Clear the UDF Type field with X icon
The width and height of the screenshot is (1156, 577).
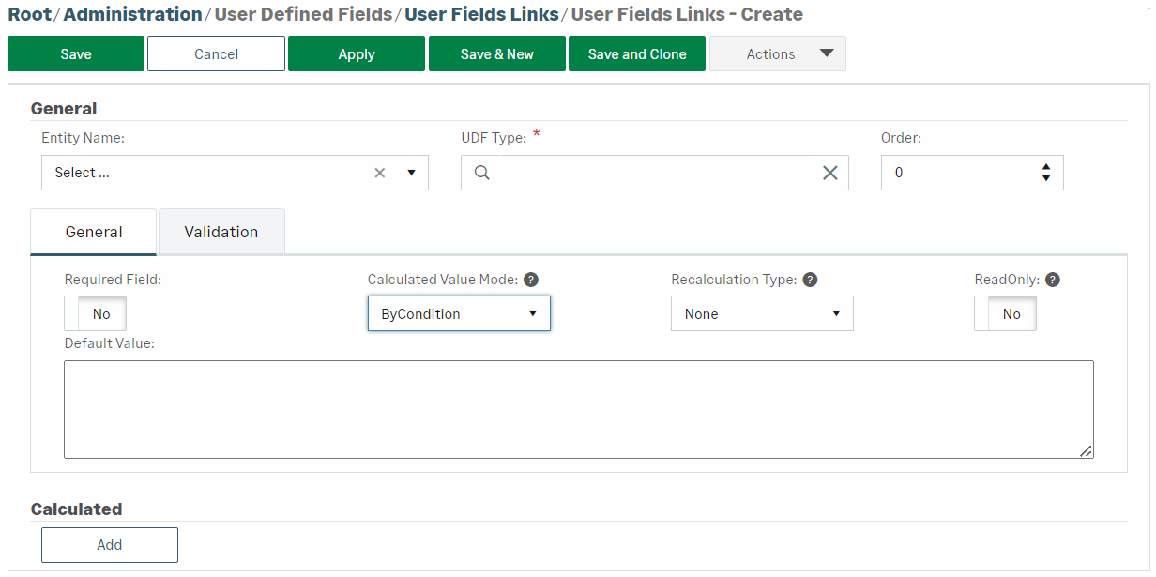pyautogui.click(x=829, y=173)
